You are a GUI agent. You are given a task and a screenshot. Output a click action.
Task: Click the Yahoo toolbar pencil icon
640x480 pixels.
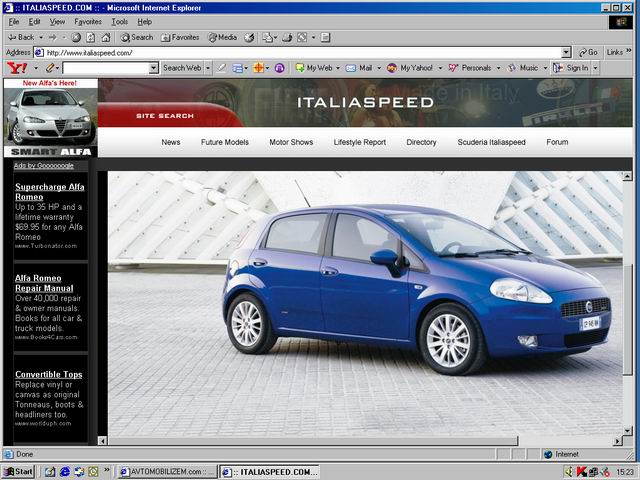pos(50,68)
